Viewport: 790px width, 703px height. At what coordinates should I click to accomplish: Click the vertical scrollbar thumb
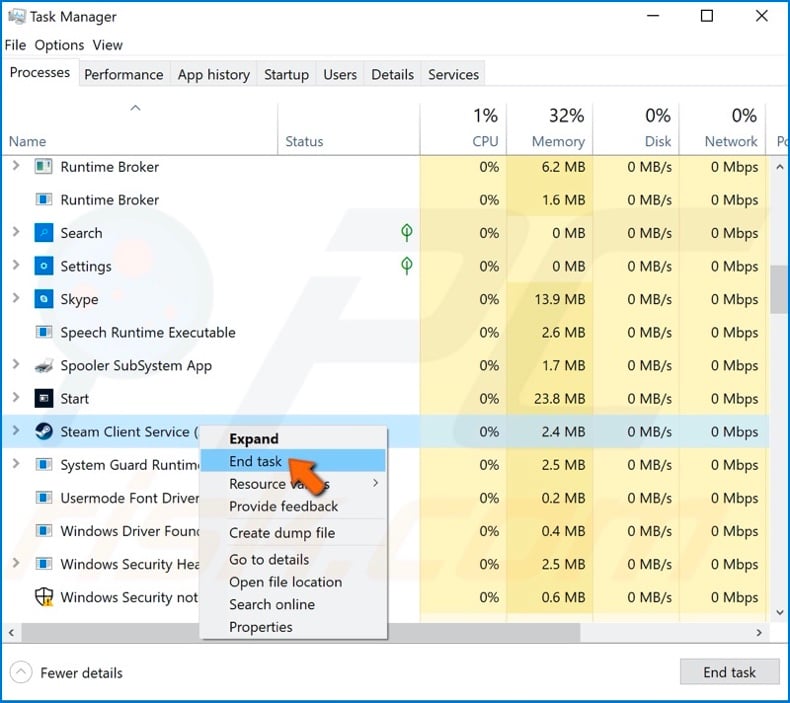[779, 289]
